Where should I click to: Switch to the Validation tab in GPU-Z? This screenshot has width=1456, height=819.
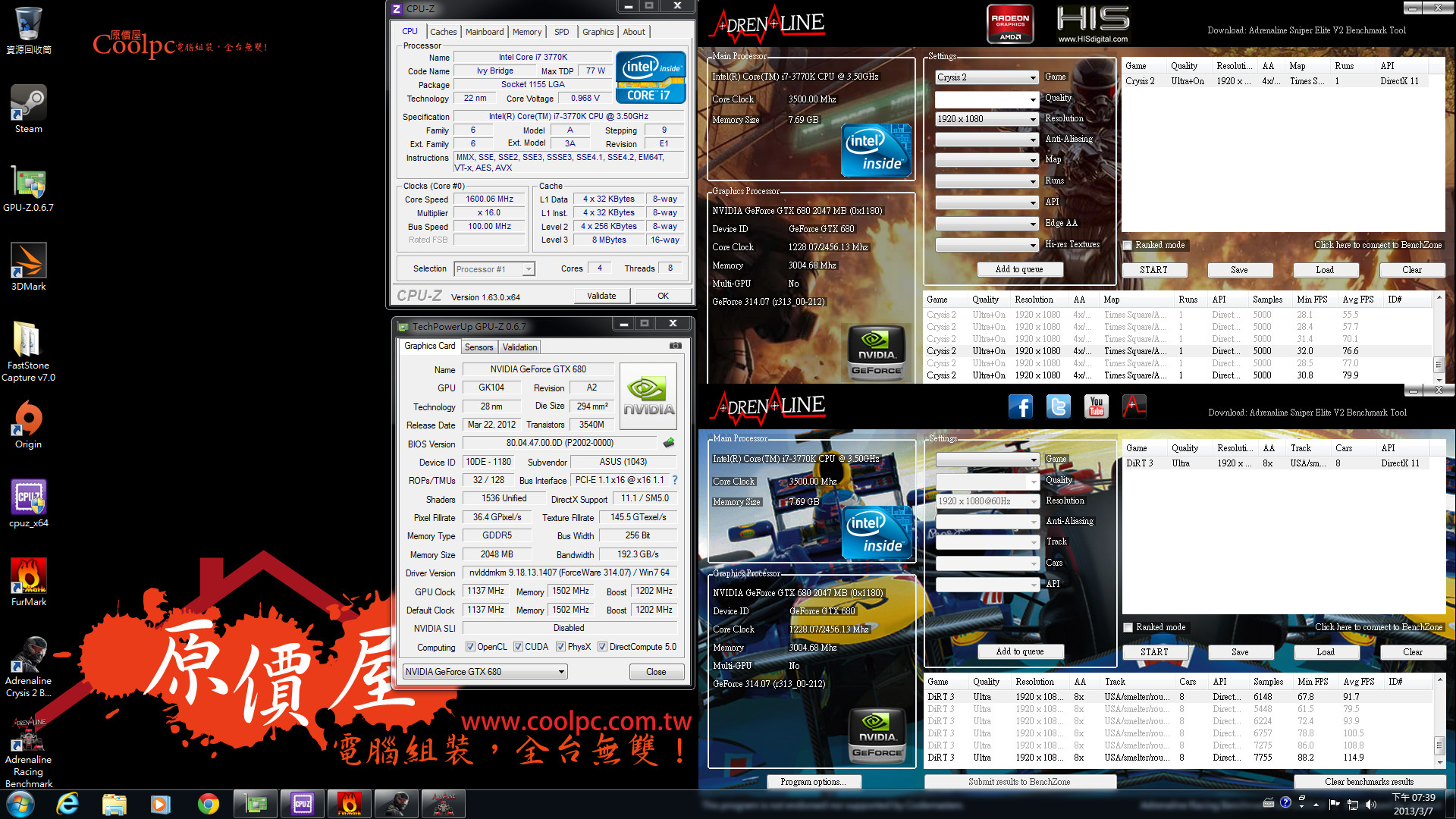point(519,347)
